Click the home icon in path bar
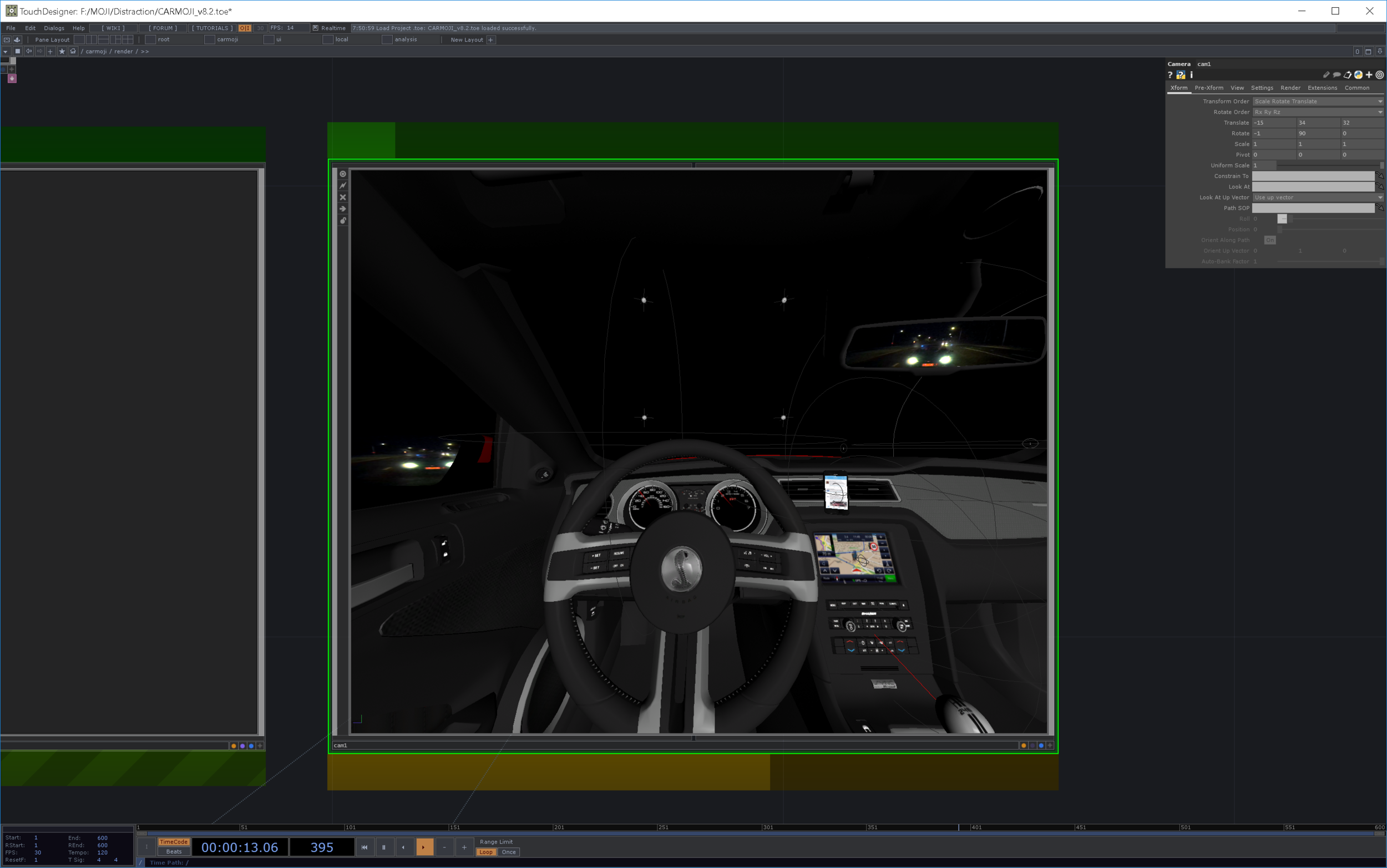The width and height of the screenshot is (1387, 868). click(x=73, y=52)
